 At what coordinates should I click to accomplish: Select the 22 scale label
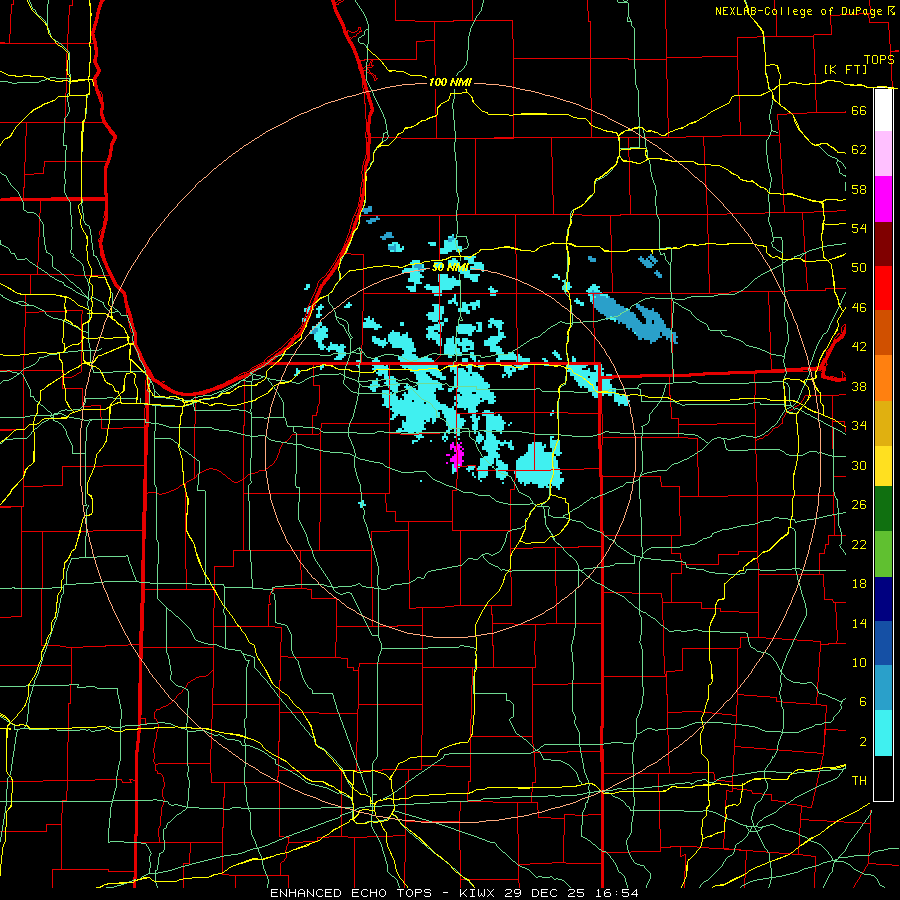pos(859,544)
